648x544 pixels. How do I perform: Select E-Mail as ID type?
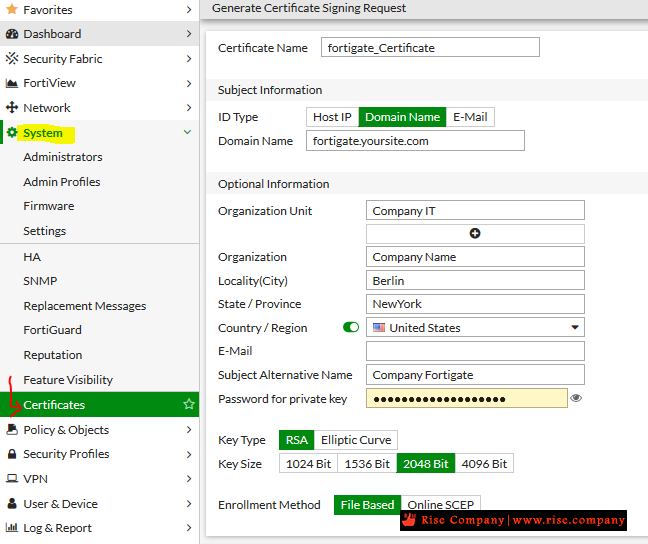470,117
